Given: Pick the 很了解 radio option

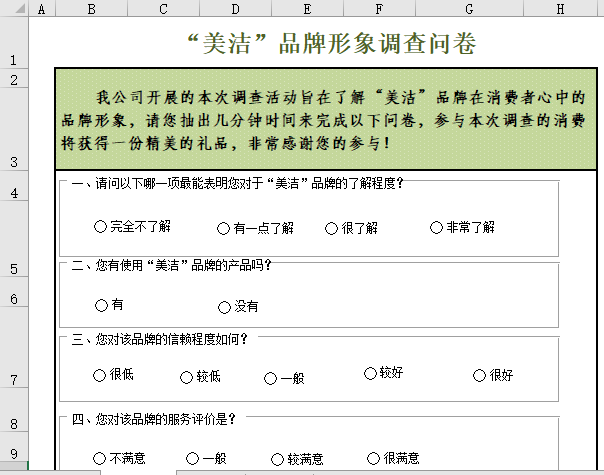Looking at the screenshot, I should [332, 227].
